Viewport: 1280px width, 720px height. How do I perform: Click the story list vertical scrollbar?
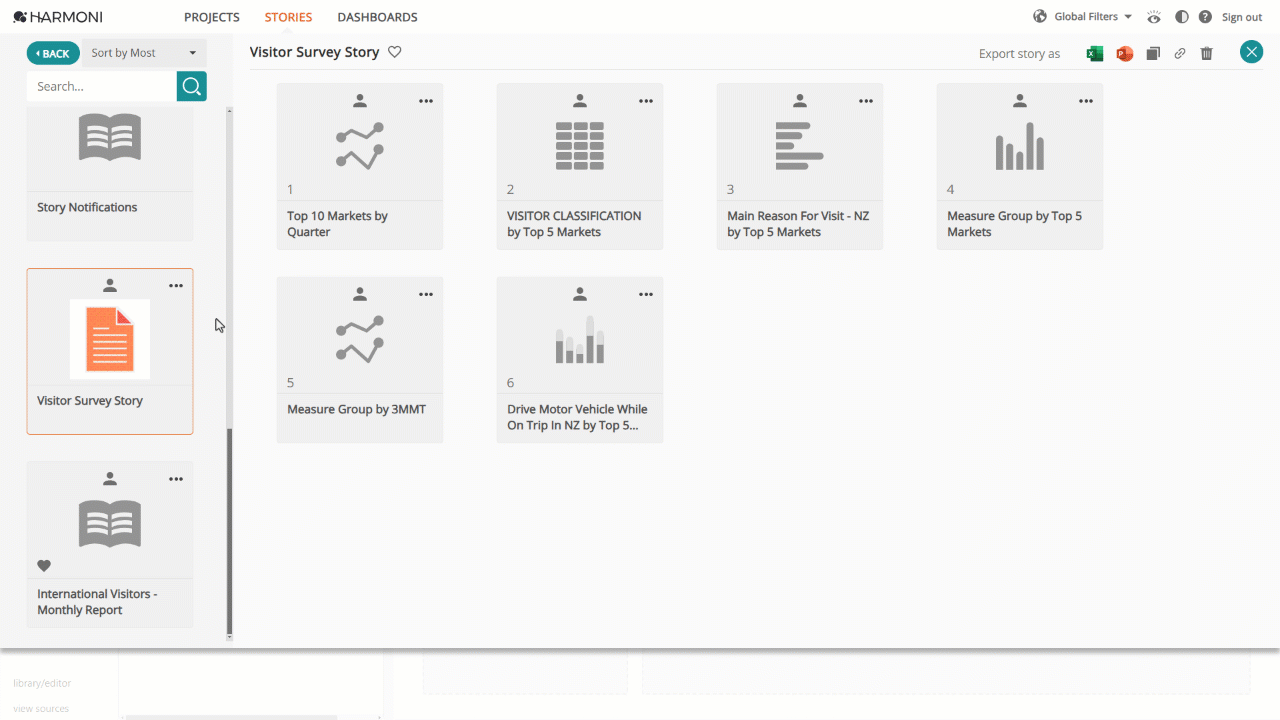click(x=229, y=530)
